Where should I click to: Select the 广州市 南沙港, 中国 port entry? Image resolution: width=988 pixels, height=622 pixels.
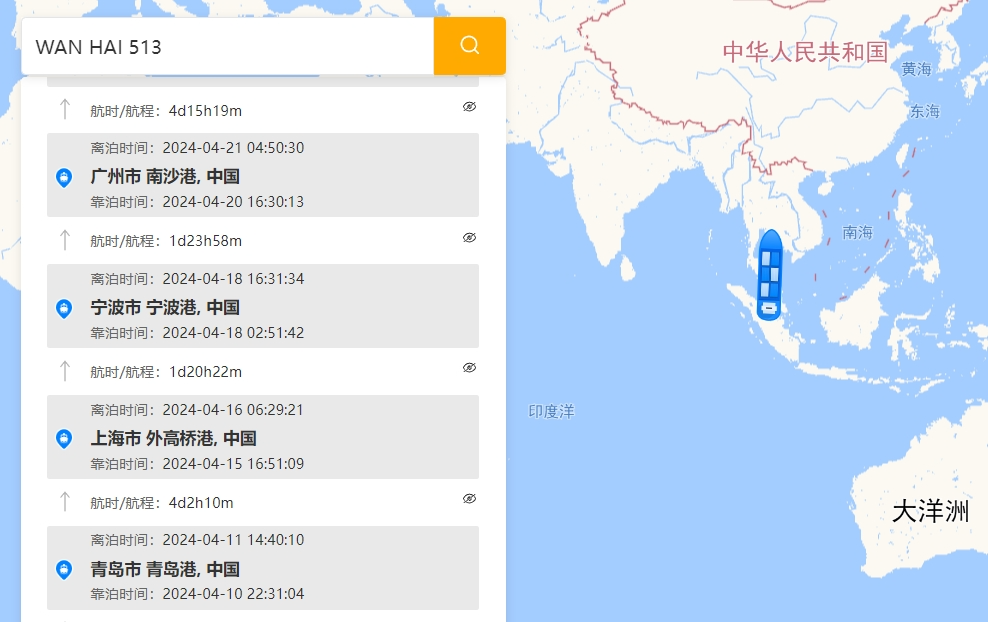point(263,175)
